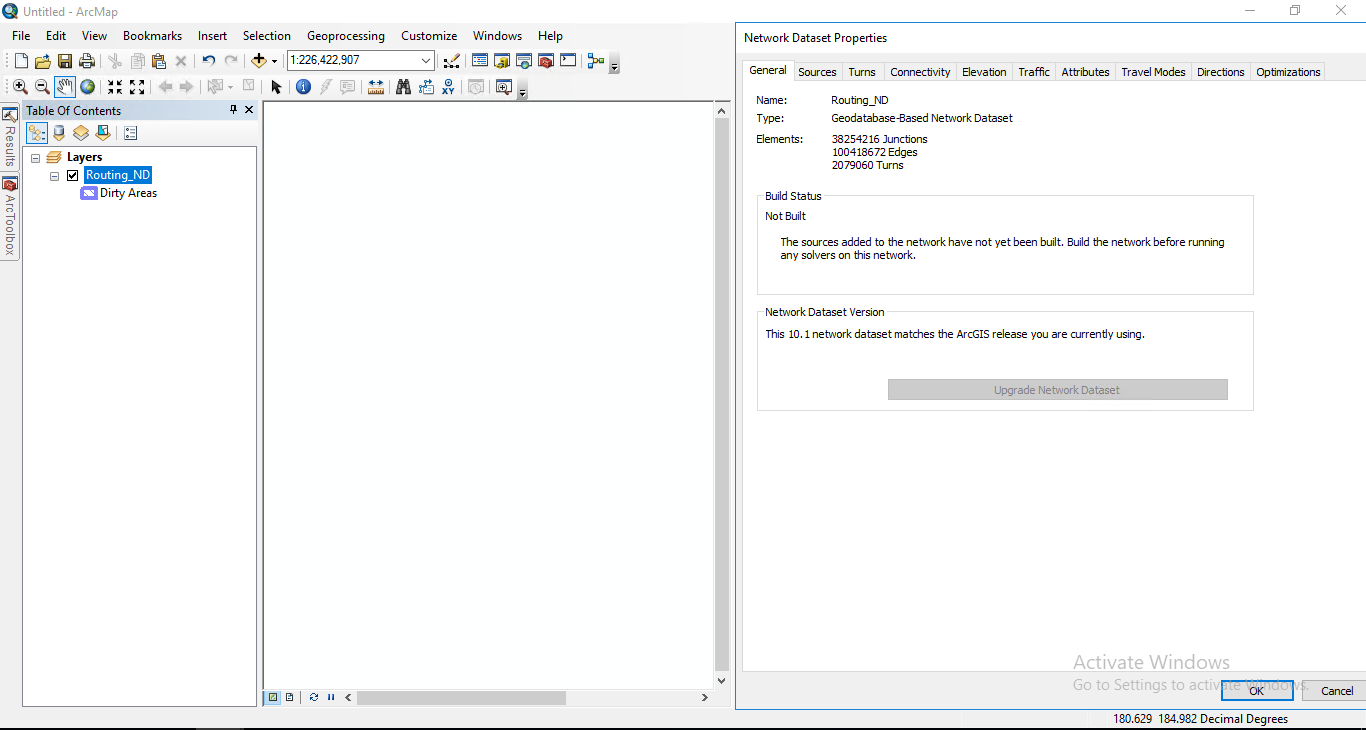The height and width of the screenshot is (730, 1366).
Task: Open a map file from disk
Action: pos(43,61)
